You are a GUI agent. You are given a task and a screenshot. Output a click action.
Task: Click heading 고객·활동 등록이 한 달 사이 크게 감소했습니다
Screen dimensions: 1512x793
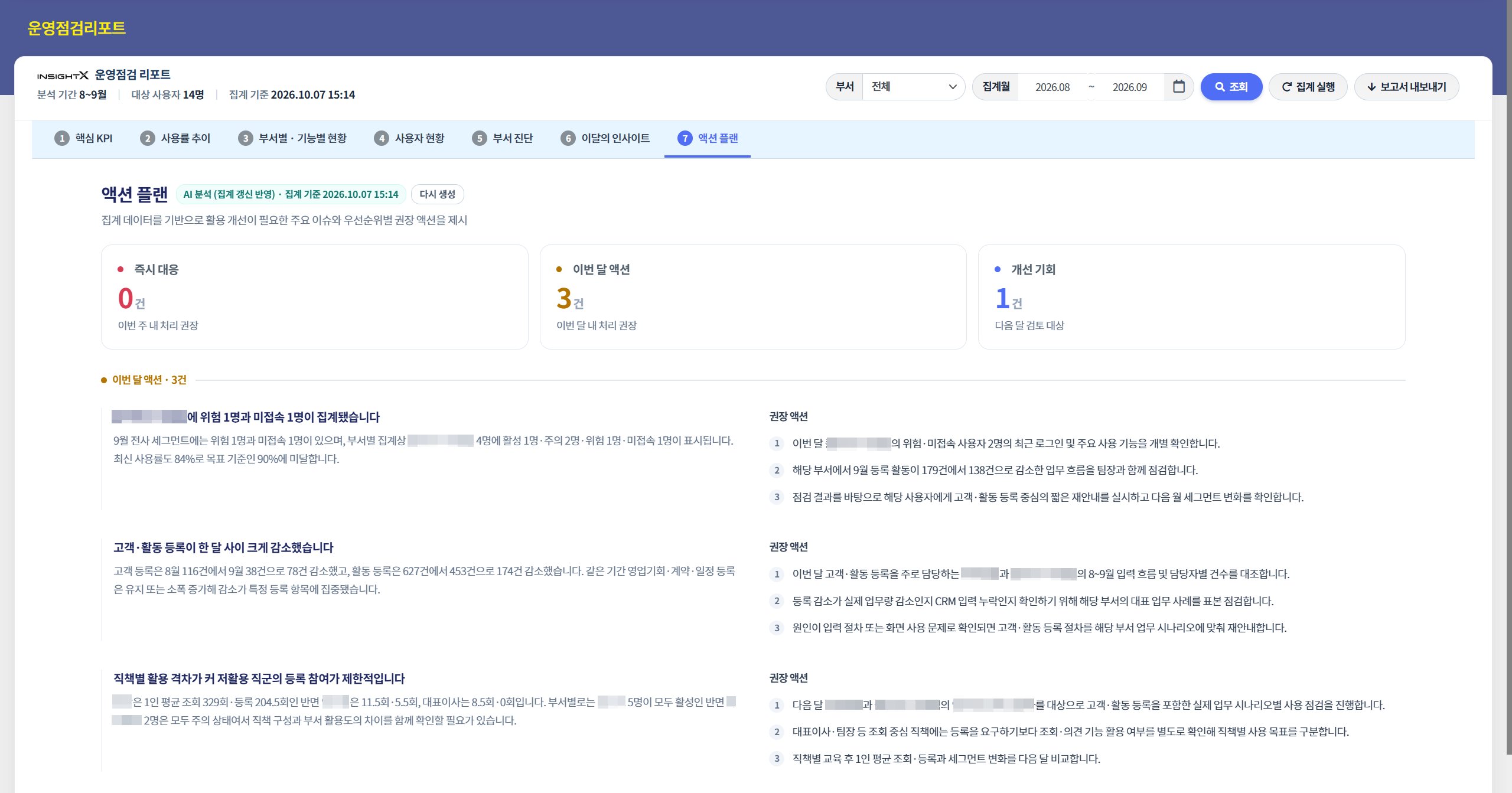pos(223,547)
